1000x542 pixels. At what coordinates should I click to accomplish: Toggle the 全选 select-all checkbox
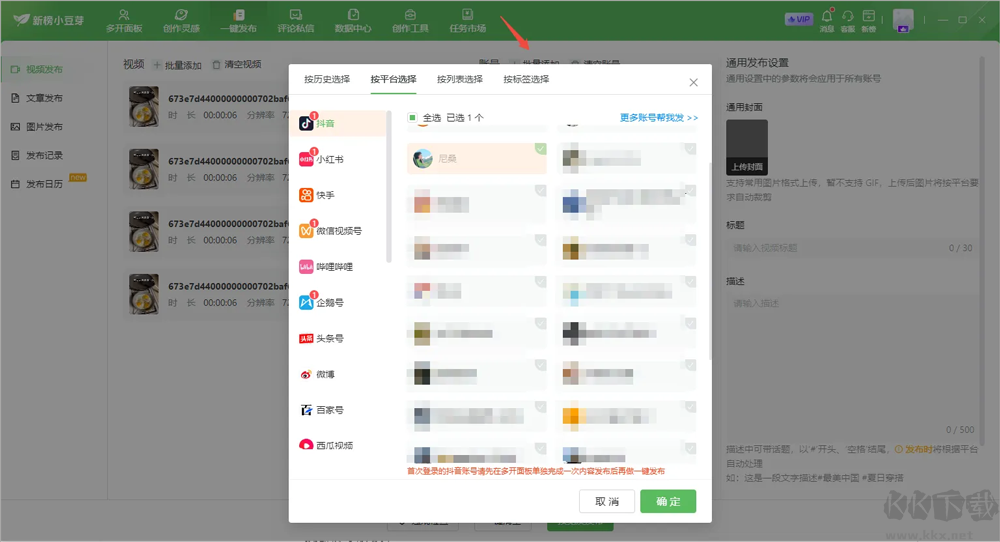coord(412,117)
